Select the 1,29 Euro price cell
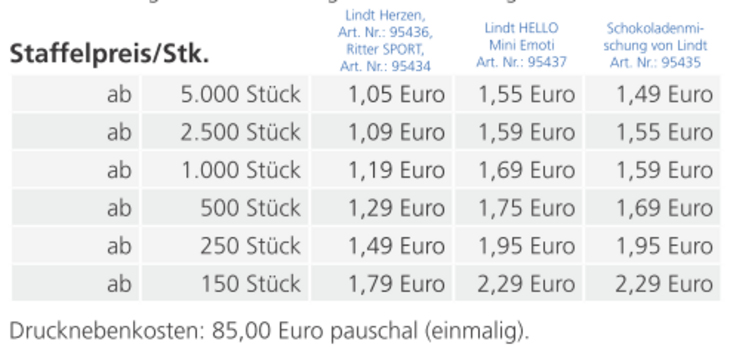The image size is (730, 363). tap(381, 208)
